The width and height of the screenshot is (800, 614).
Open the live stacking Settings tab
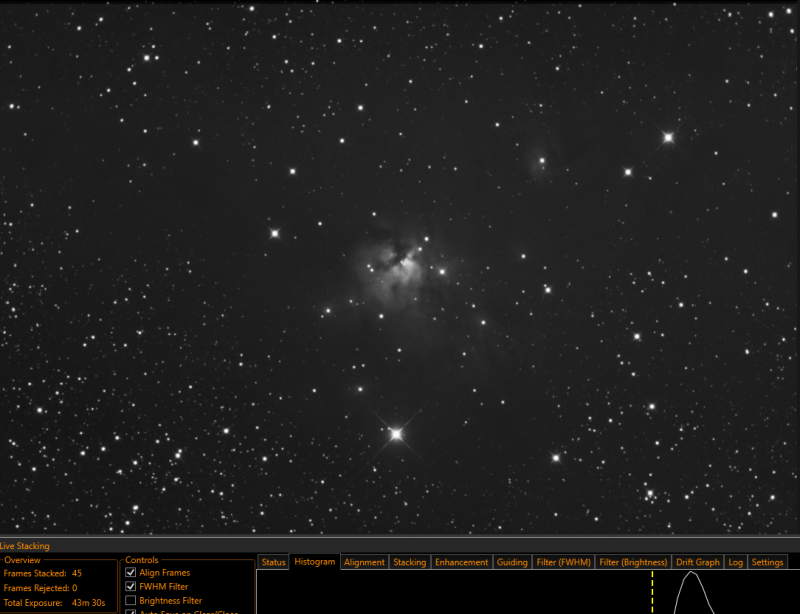(x=767, y=562)
